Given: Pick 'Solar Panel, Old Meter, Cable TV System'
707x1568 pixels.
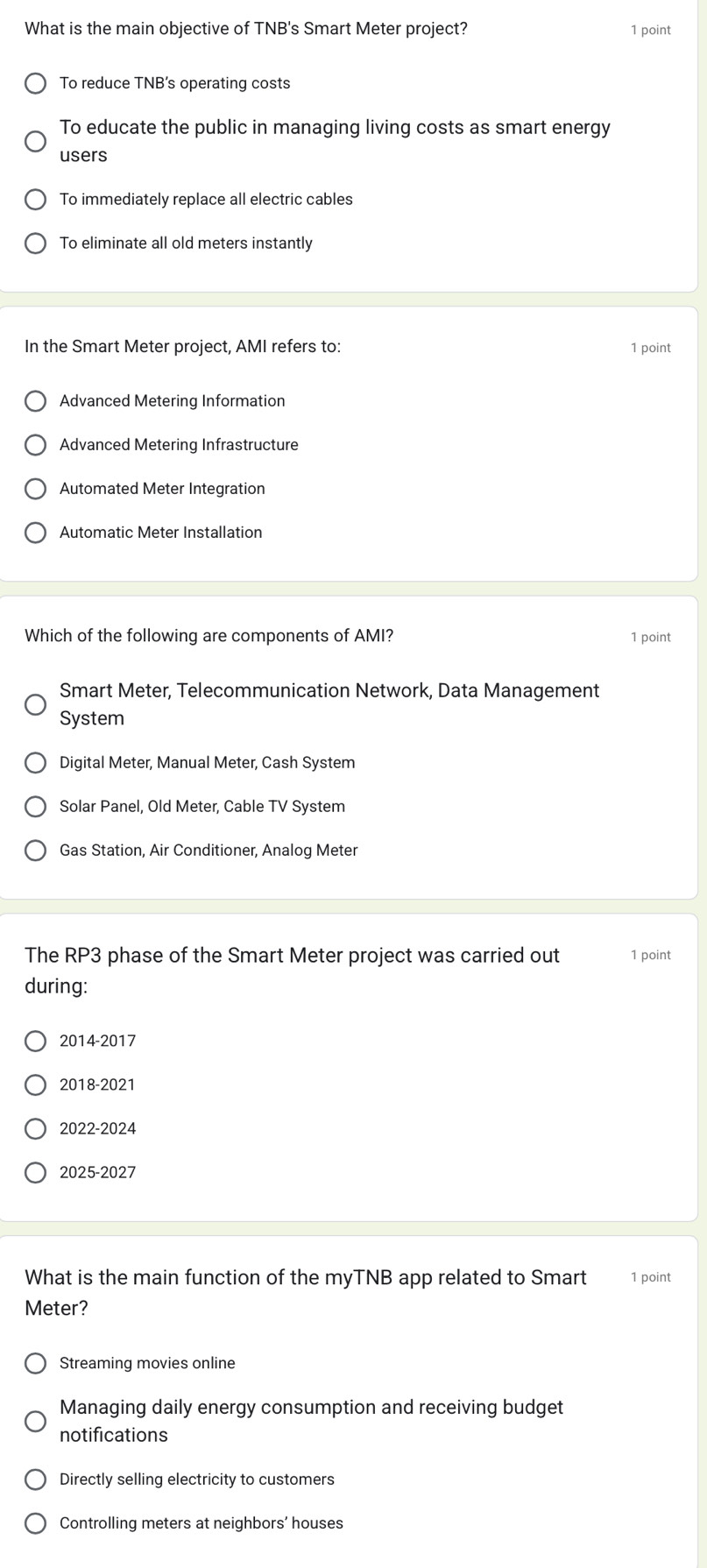Looking at the screenshot, I should pos(35,807).
